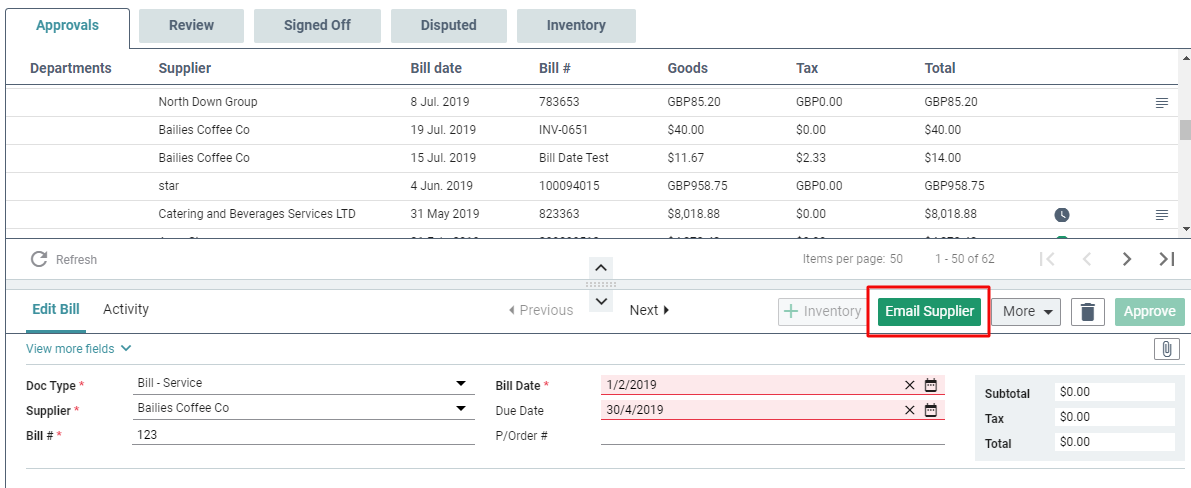Screen dimensions: 1191x488
Task: Clear the Bill Date field value
Action: pyautogui.click(x=910, y=384)
